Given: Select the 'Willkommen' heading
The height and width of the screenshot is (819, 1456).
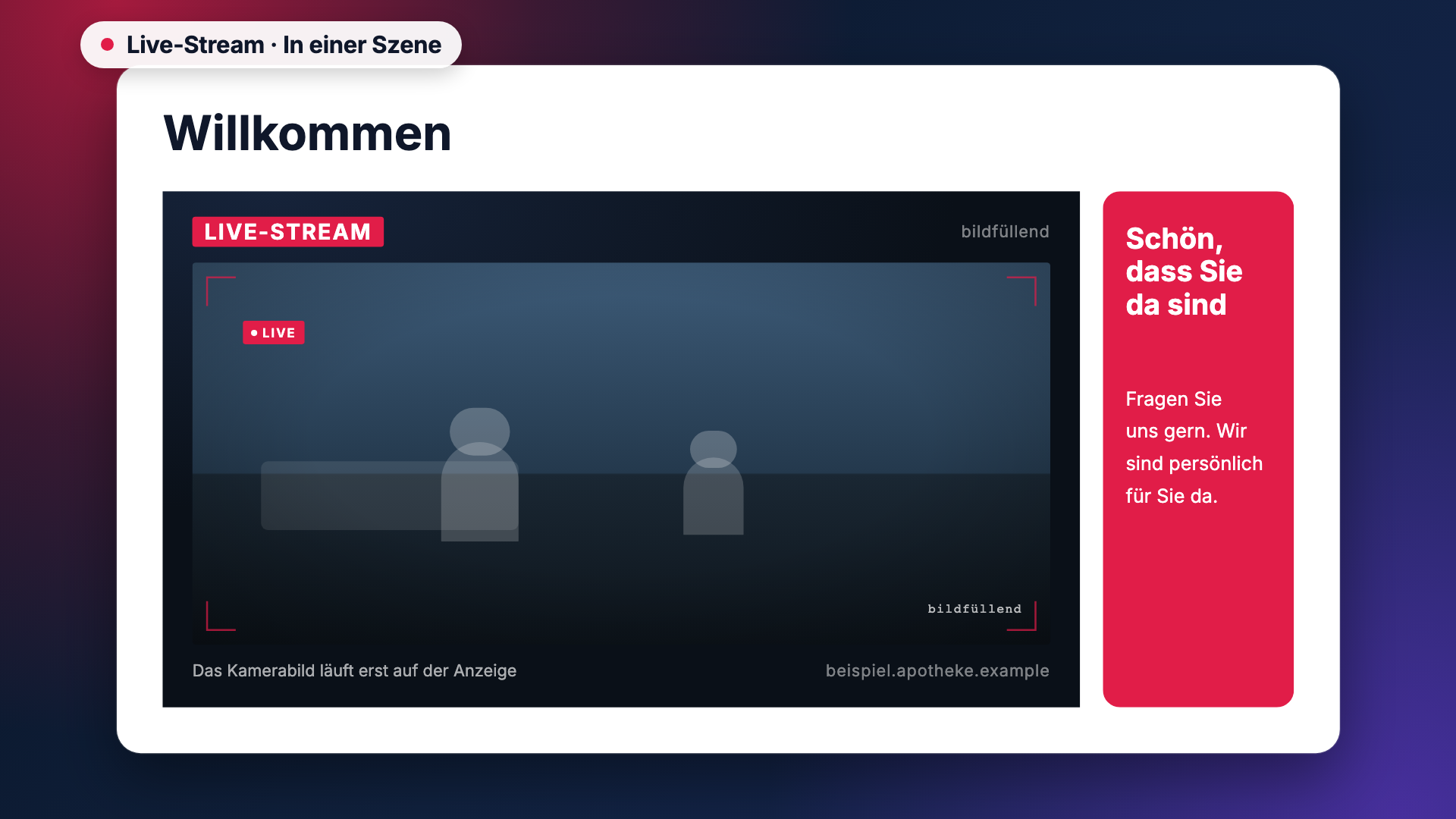Looking at the screenshot, I should (307, 133).
